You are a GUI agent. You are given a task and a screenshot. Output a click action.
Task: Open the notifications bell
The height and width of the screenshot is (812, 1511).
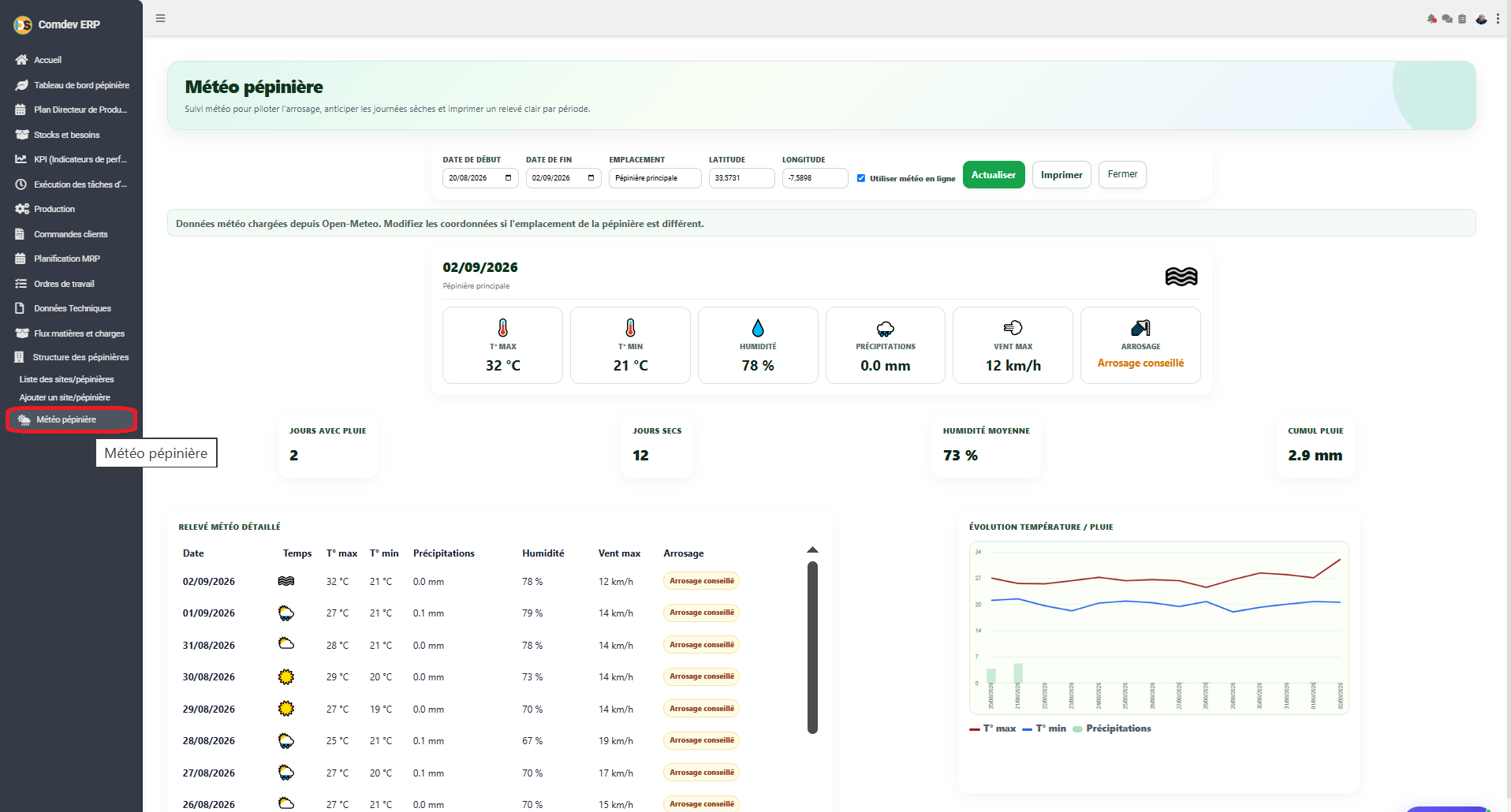click(1431, 19)
